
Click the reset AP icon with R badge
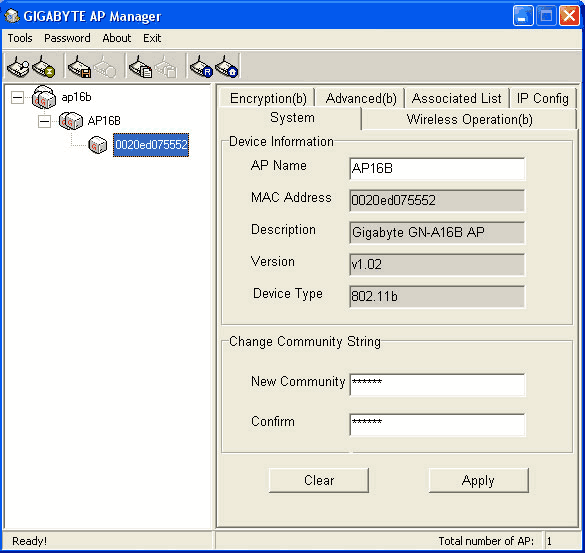click(x=201, y=67)
